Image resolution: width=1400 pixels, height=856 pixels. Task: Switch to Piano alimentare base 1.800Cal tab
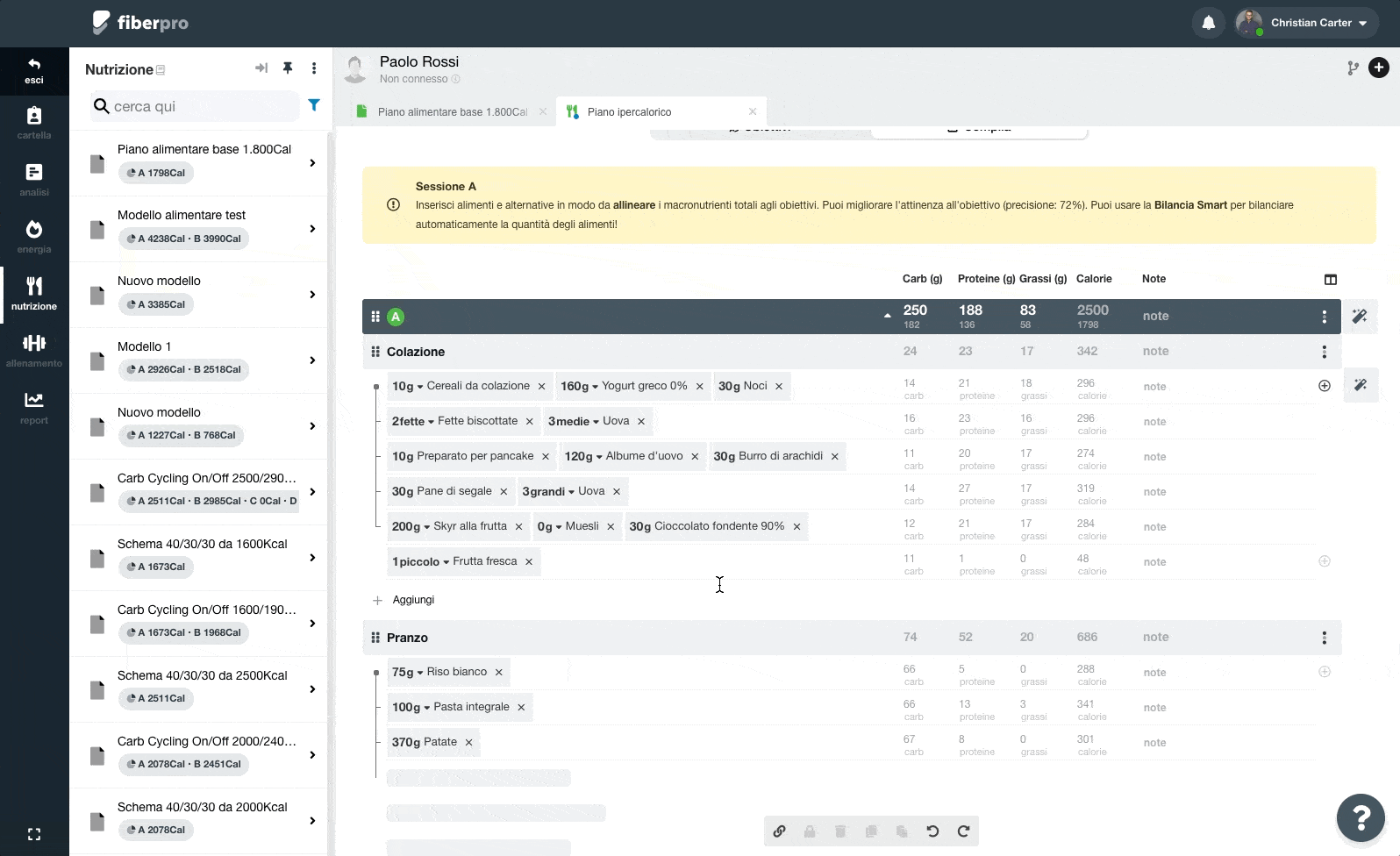[x=452, y=112]
